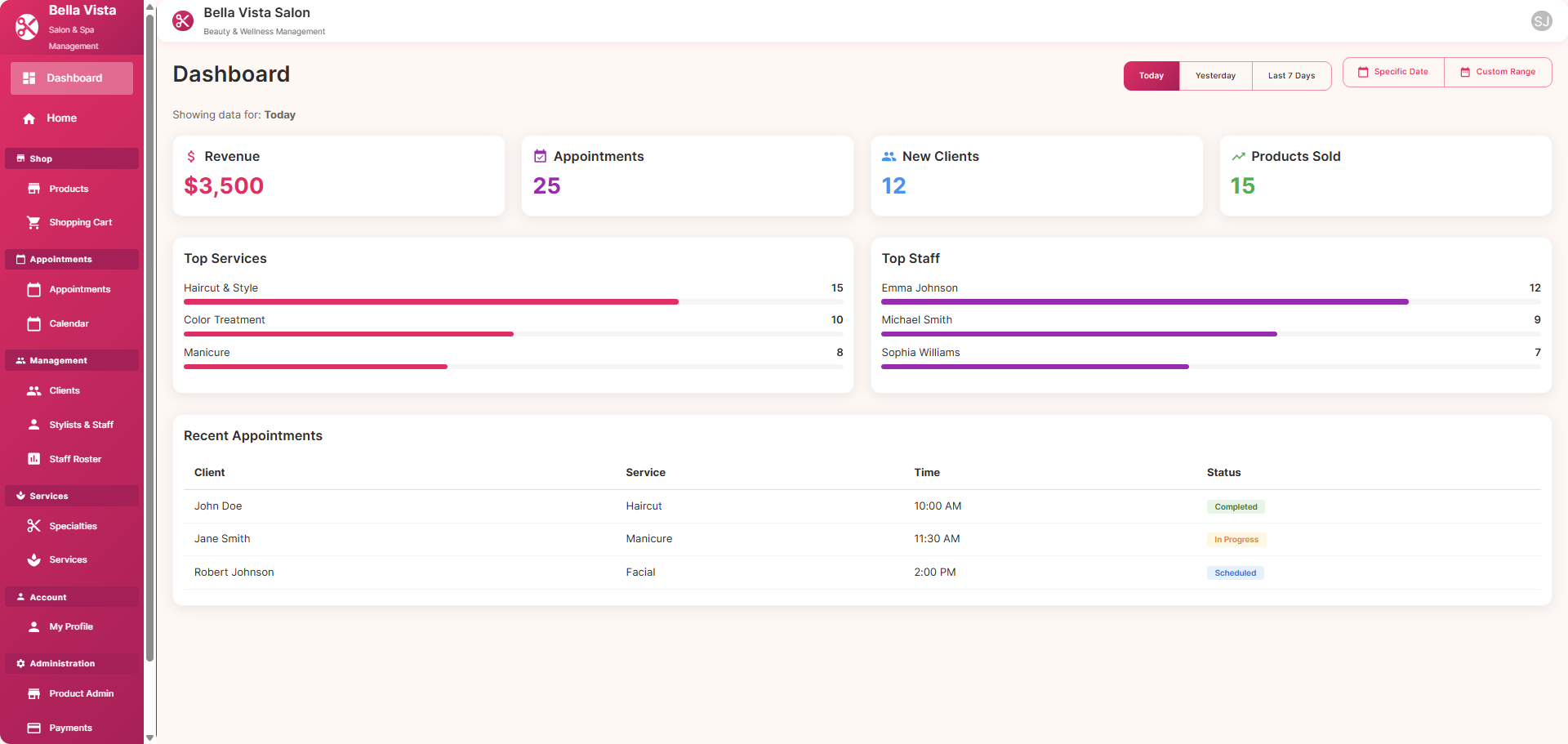Open the Products page from sidebar
The image size is (1568, 744).
point(69,189)
